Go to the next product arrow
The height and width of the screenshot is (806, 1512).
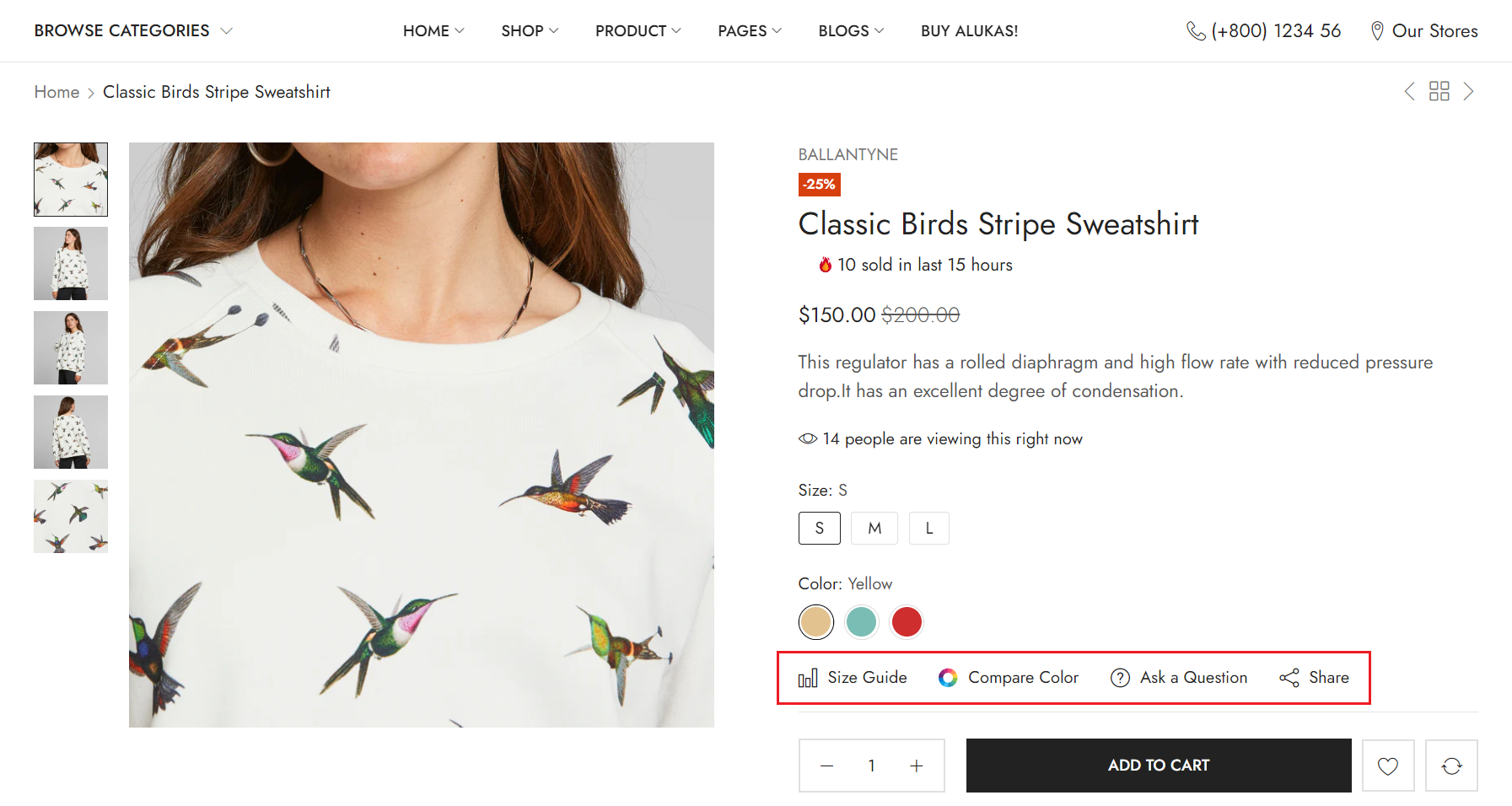[1468, 91]
